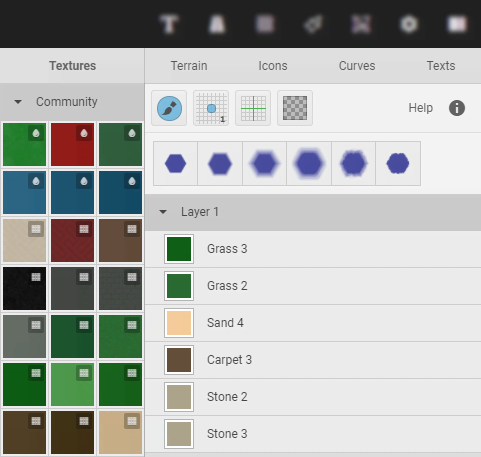Viewport: 481px width, 457px height.
Task: Select the Texts tab
Action: click(441, 66)
